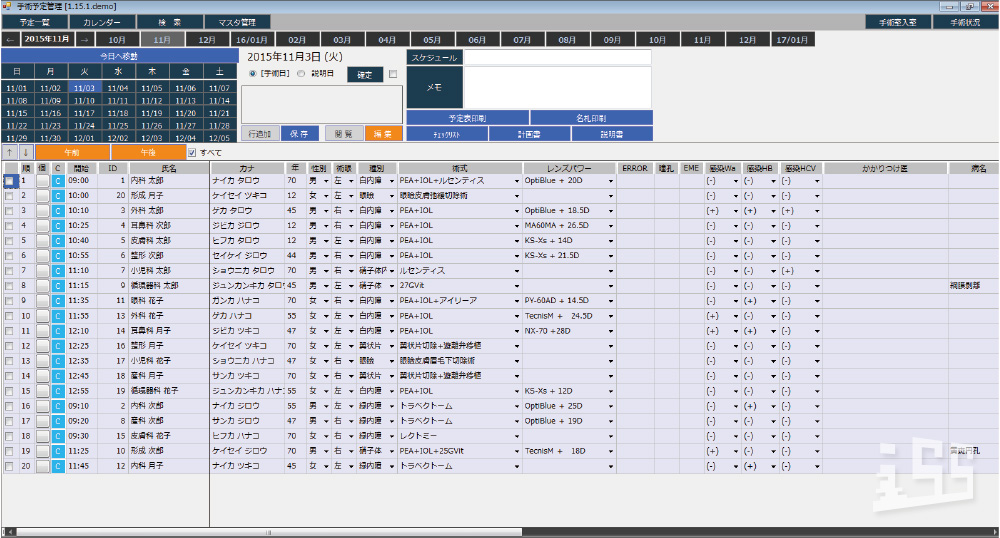The image size is (1000, 538).
Task: Click the blue C icon for 内科 太郎
Action: point(57,181)
